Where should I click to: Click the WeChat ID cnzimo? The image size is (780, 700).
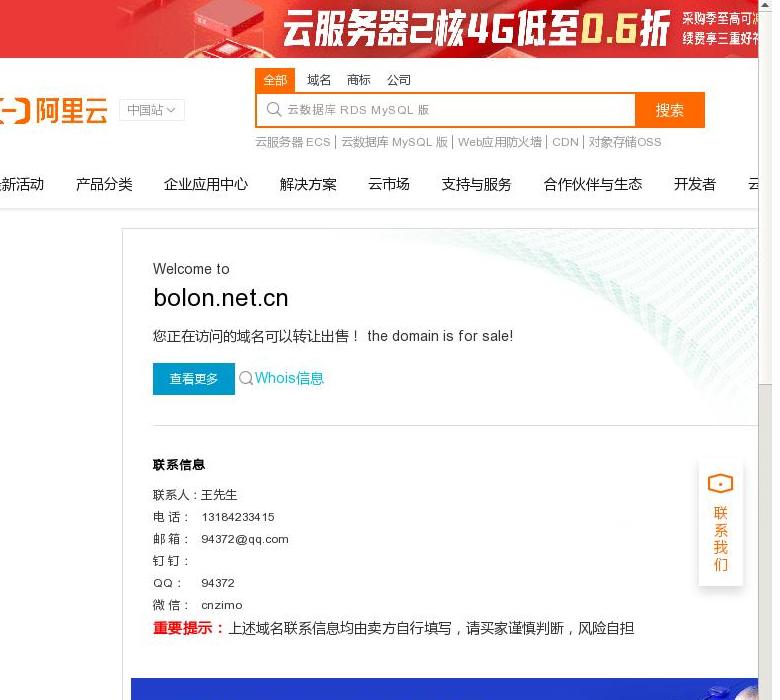222,605
